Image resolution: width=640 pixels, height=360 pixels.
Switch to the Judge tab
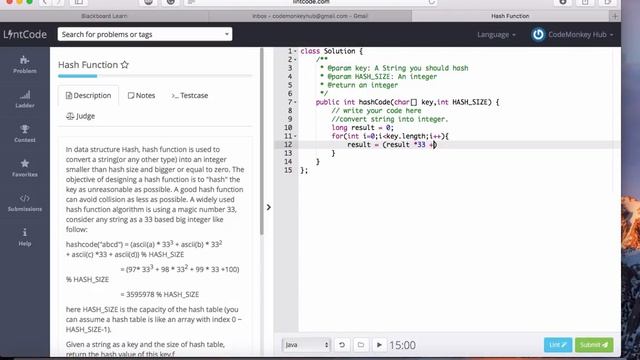[x=80, y=116]
